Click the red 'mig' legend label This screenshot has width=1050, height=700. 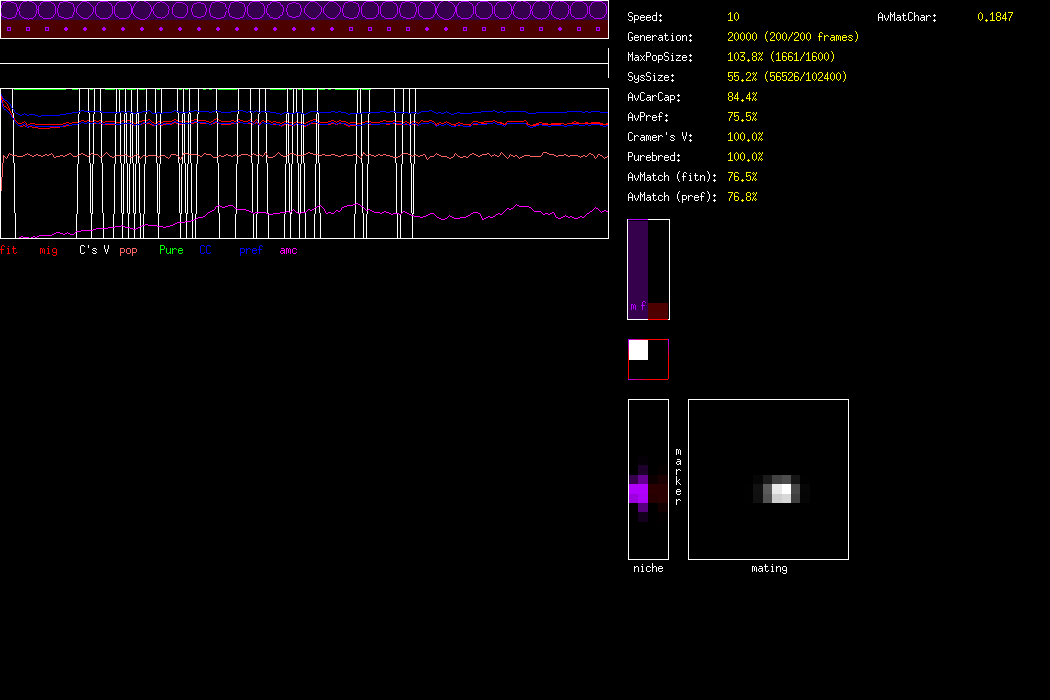48,250
